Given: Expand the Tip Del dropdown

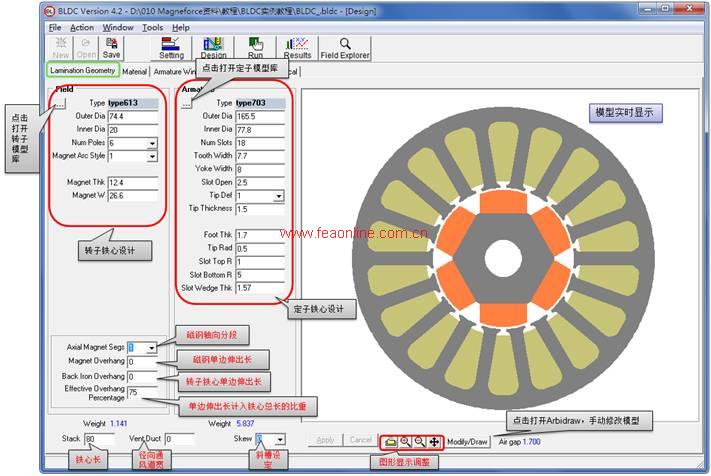Looking at the screenshot, I should tap(278, 196).
